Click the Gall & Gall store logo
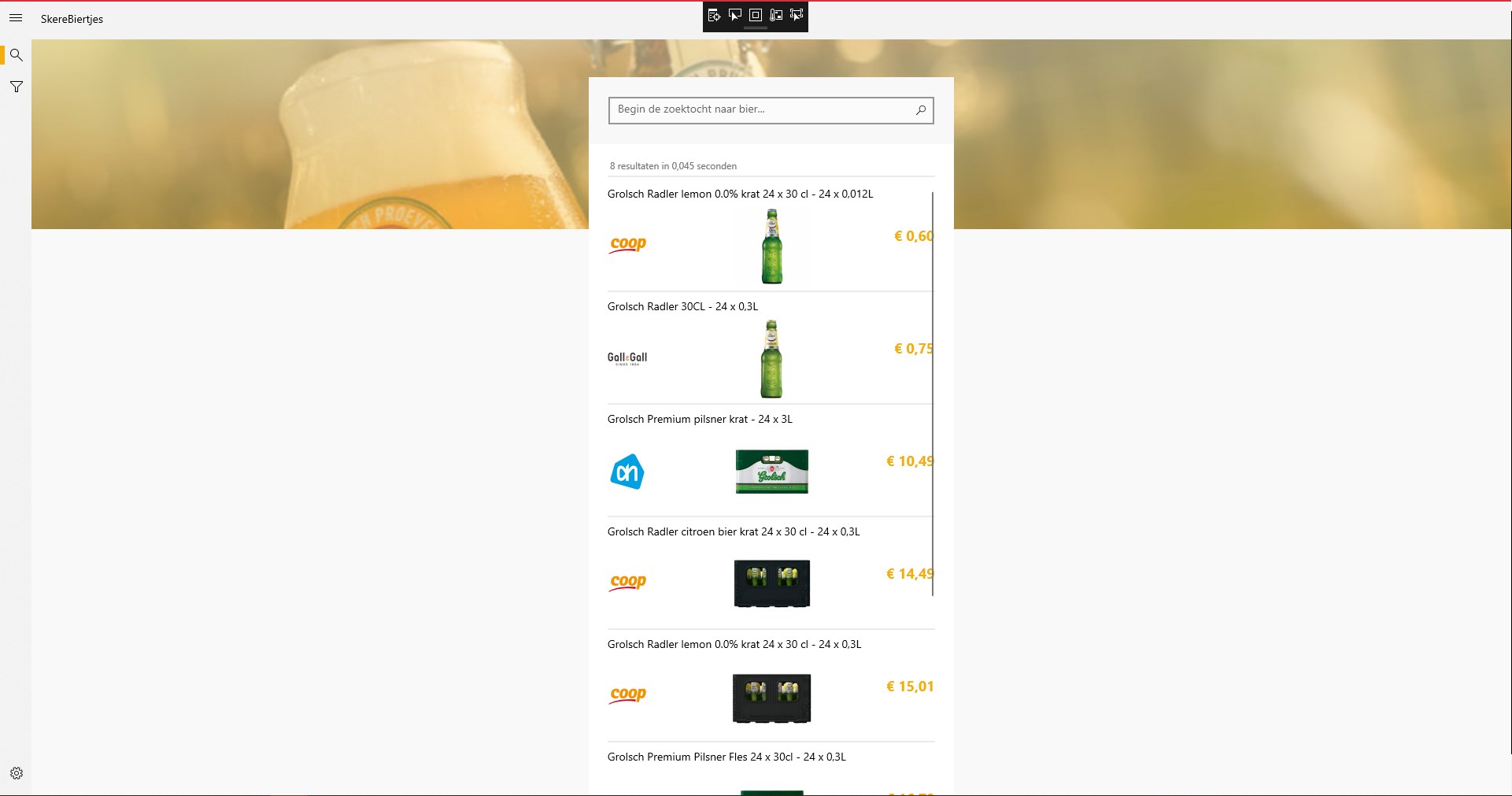The image size is (1512, 796). pos(627,358)
